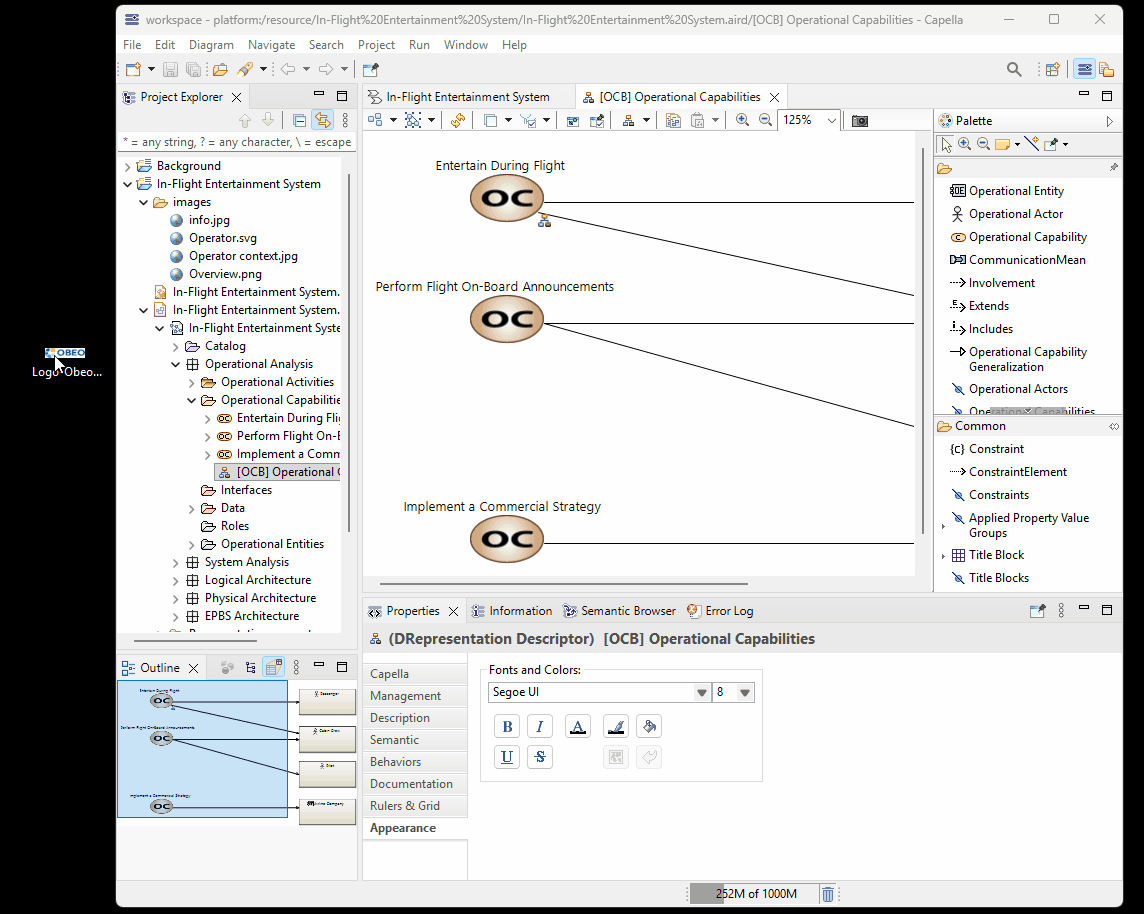This screenshot has width=1144, height=914.
Task: Select the Rulers & Grid properties section
Action: [404, 806]
